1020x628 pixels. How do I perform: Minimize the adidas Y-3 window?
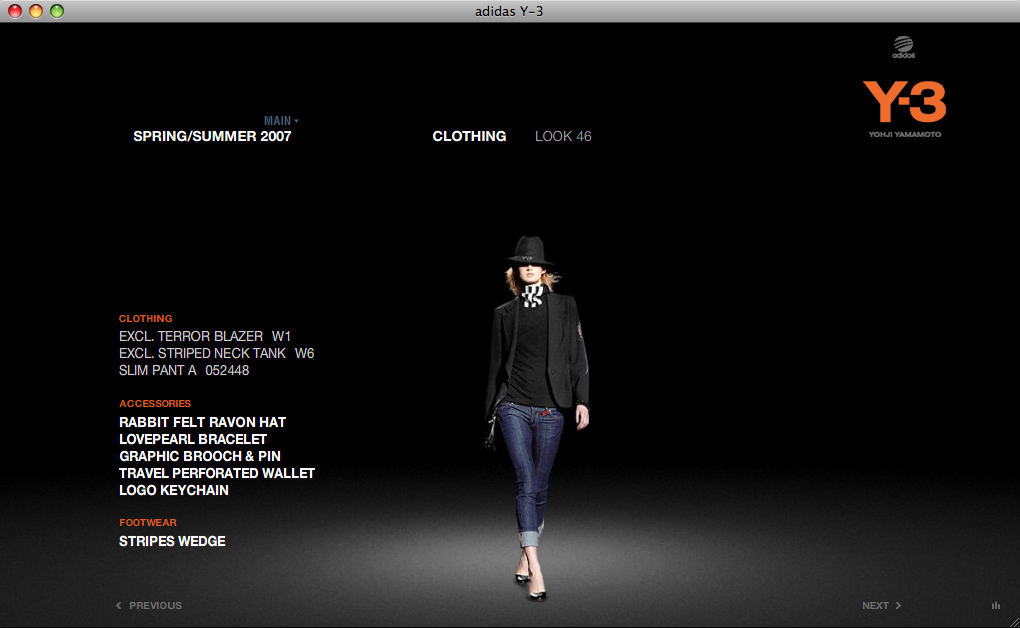coord(36,11)
